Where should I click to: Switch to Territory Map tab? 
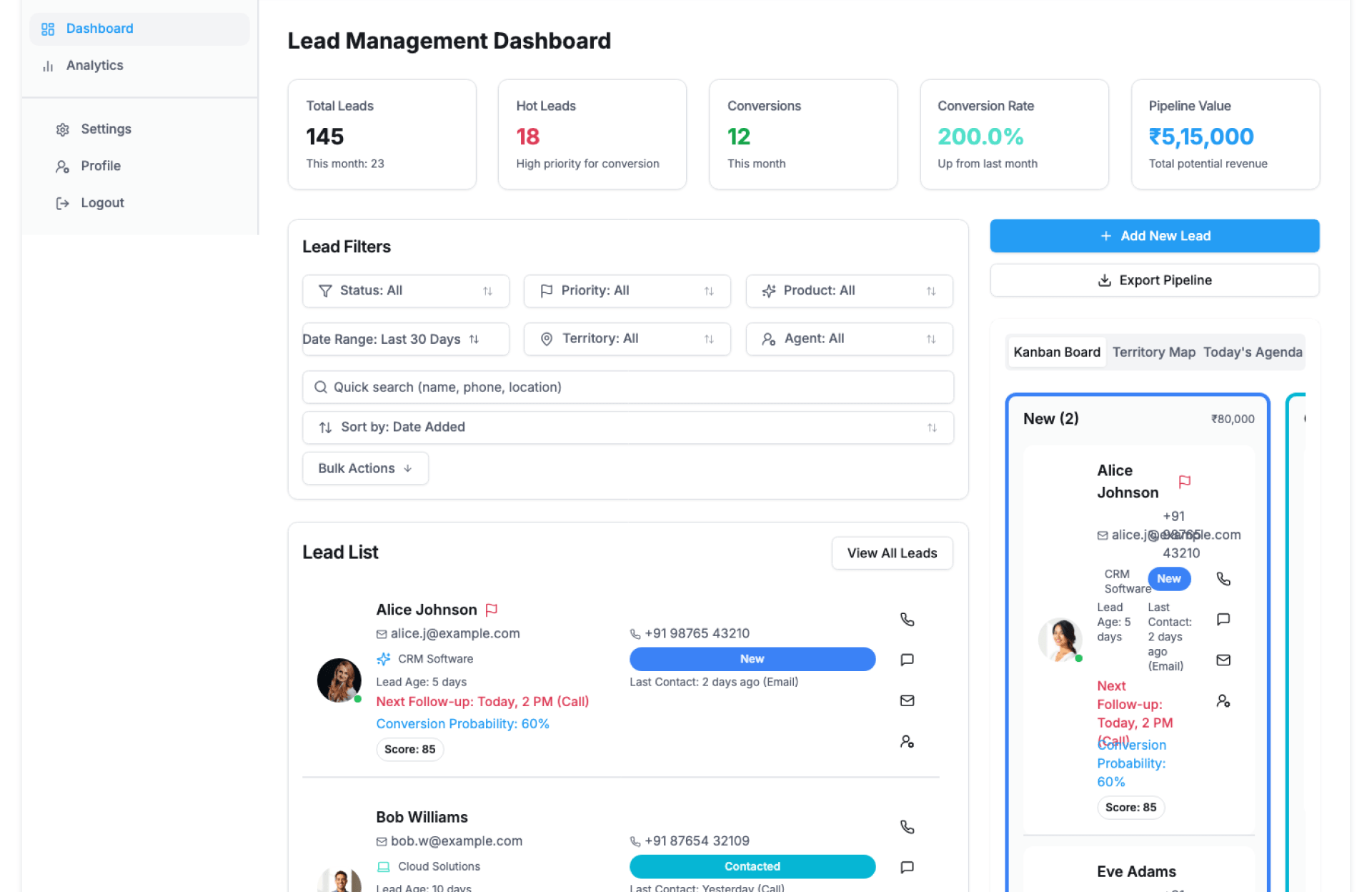pos(1153,352)
